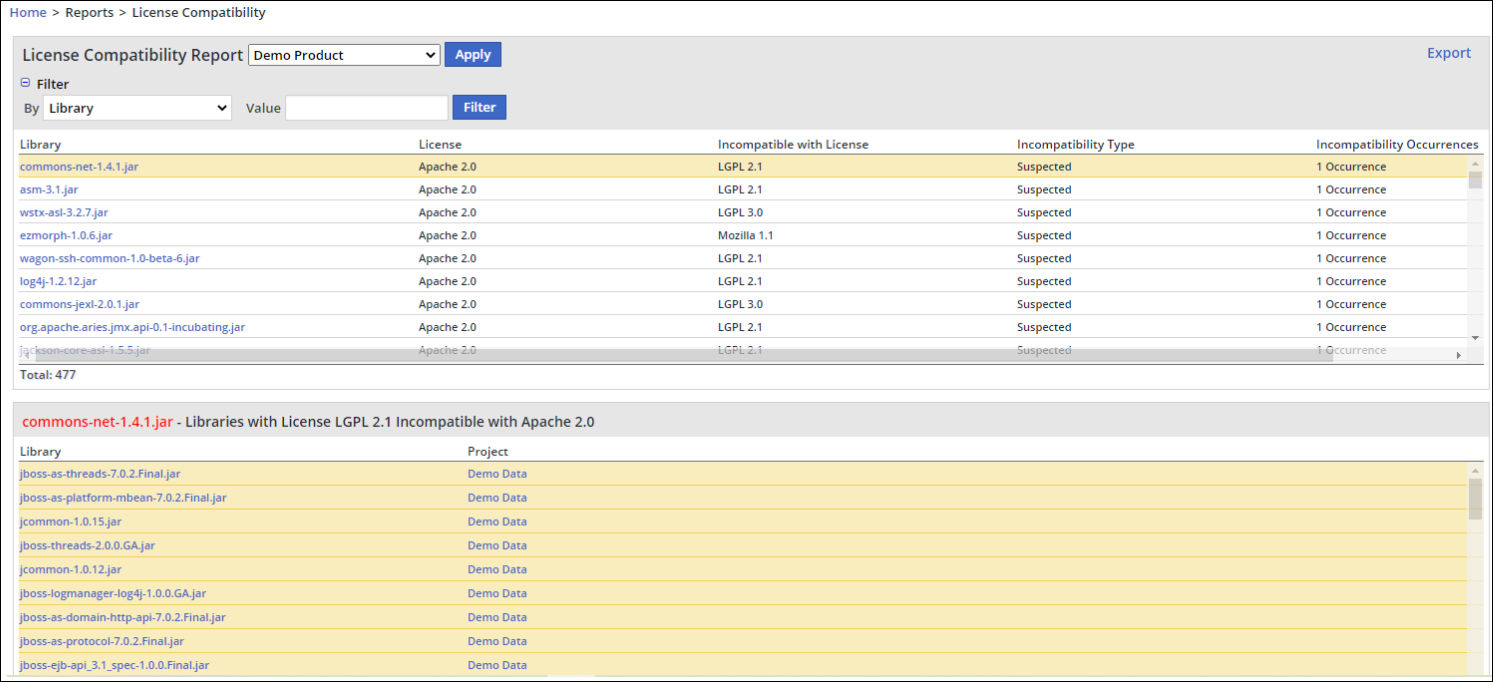Open Demo Data project for jcommon-1.0.15.jar
1493x682 pixels.
[x=497, y=522]
